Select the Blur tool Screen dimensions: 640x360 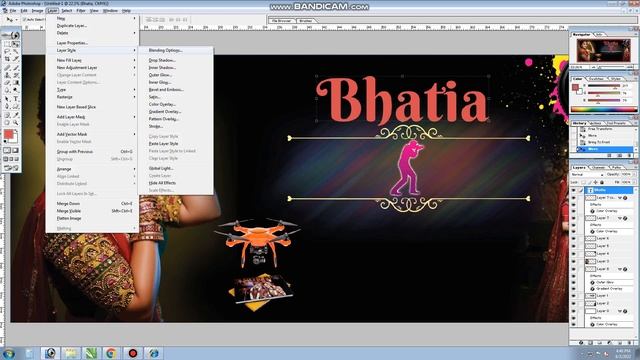click(7, 90)
